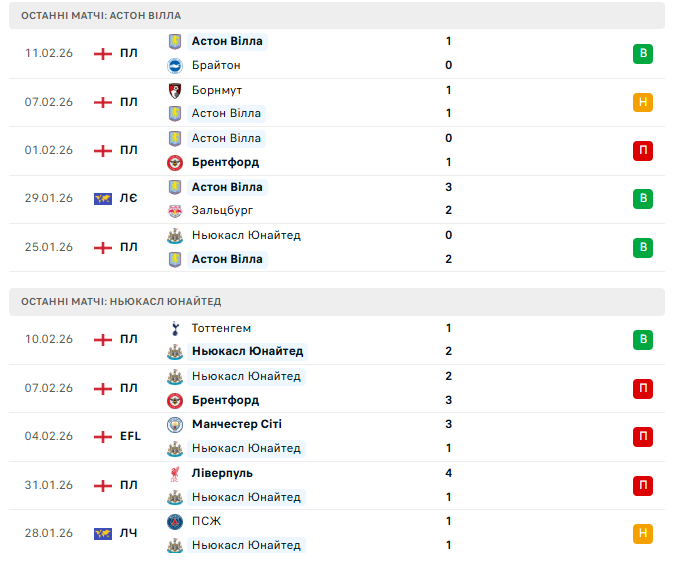
Task: Click red loss badge for 01.02.26 match
Action: (x=643, y=150)
